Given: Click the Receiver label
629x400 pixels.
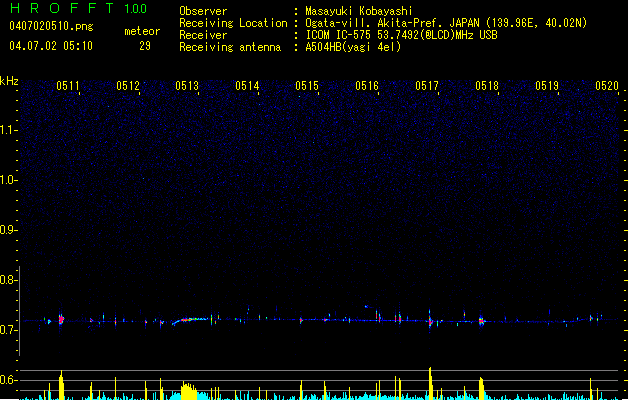Looking at the screenshot, I should point(203,35).
